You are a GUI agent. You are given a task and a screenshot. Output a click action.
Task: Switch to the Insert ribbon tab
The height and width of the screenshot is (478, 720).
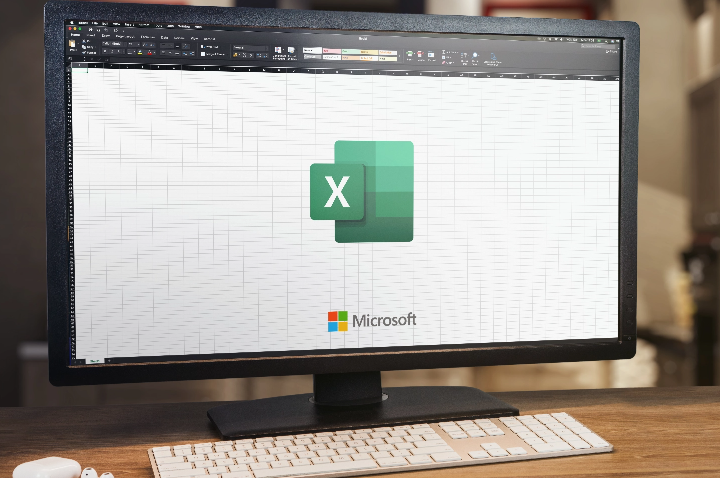coord(91,35)
